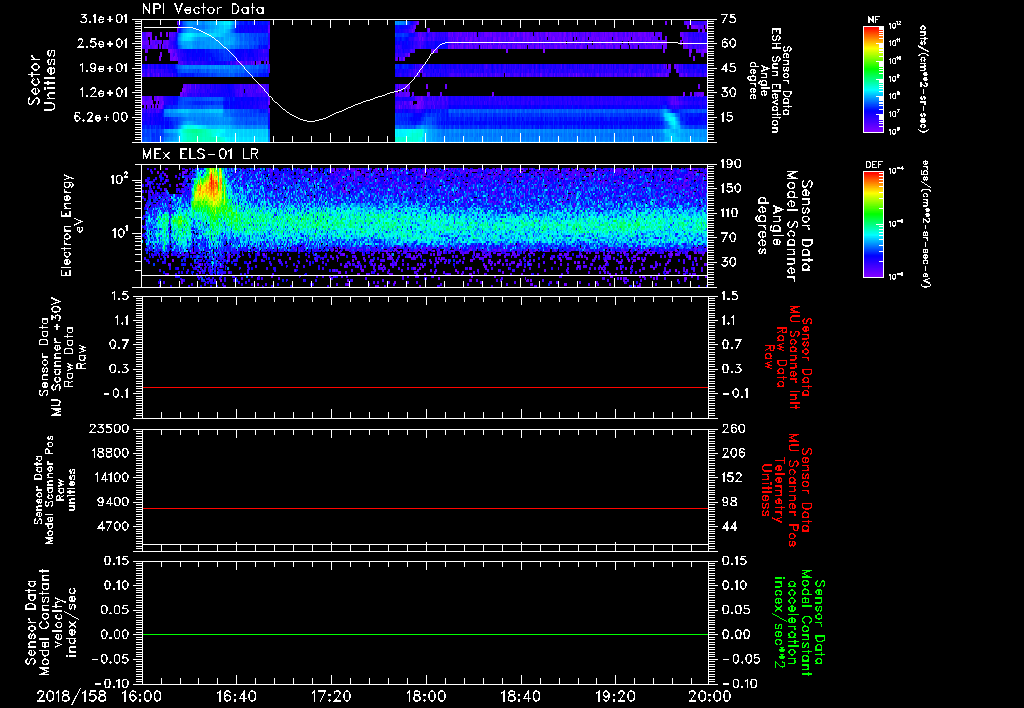Click the white sun elevation curve's minimum dip

pyautogui.click(x=312, y=121)
